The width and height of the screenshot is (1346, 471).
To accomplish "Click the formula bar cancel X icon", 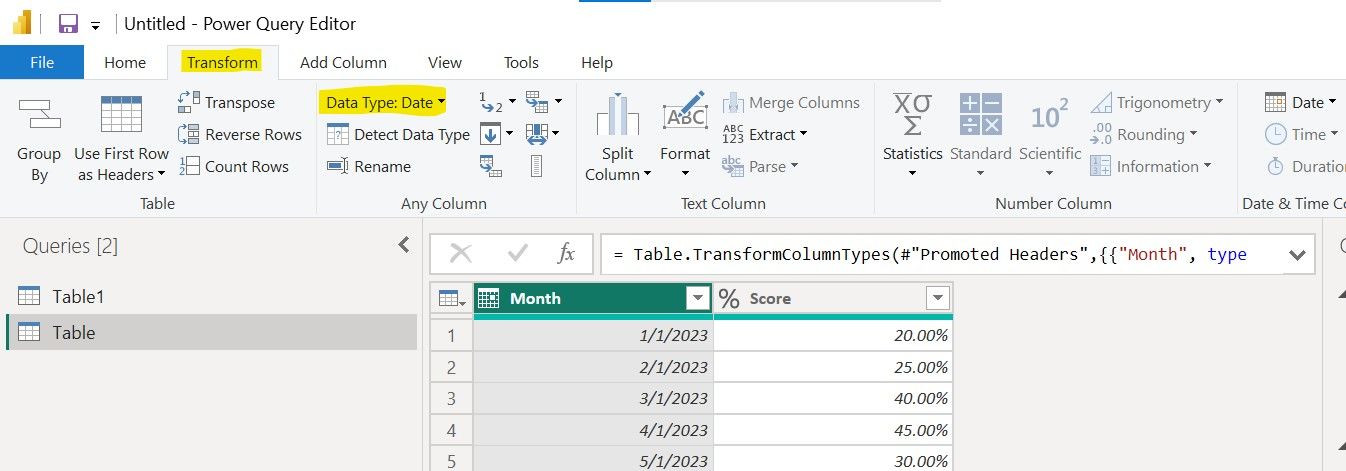I will pyautogui.click(x=461, y=254).
